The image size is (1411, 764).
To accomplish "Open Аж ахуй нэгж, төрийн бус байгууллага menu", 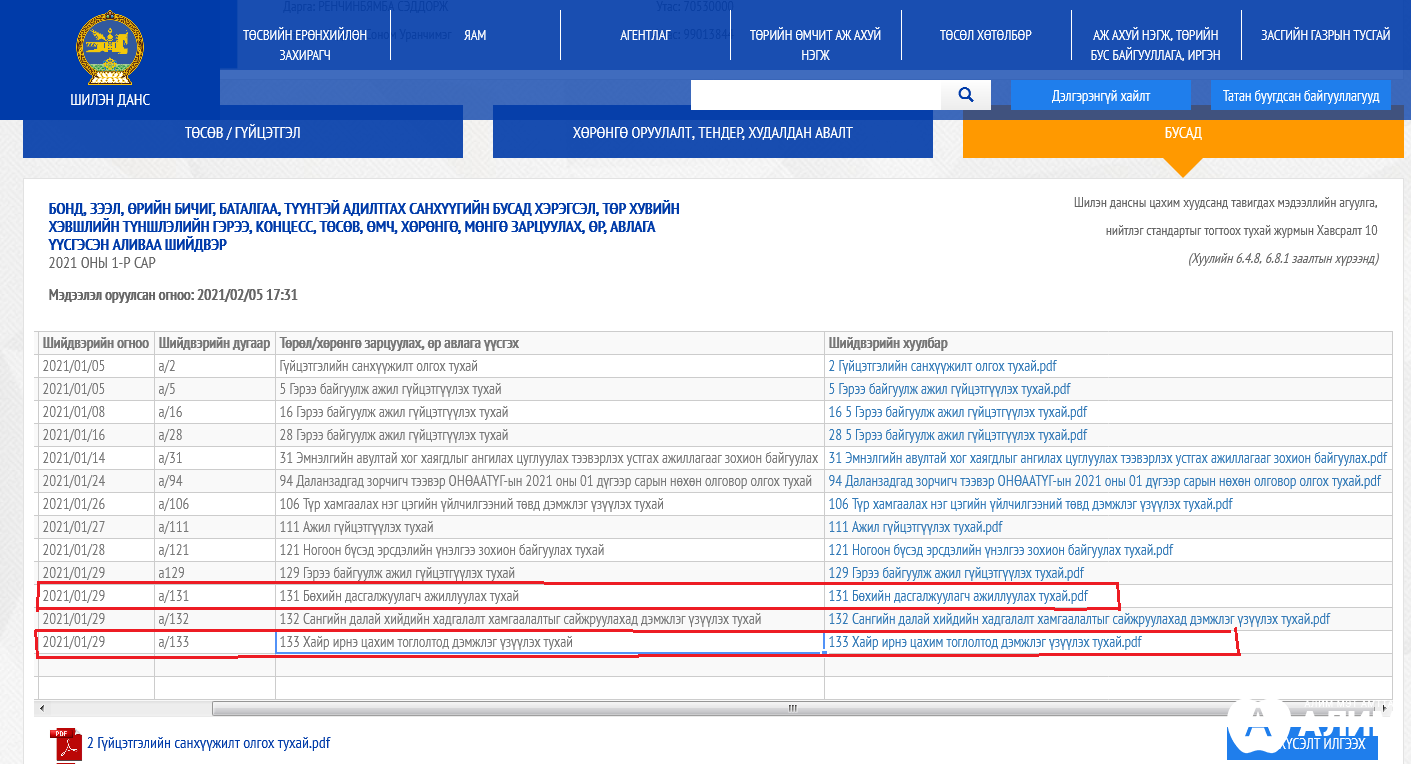I will 1155,45.
